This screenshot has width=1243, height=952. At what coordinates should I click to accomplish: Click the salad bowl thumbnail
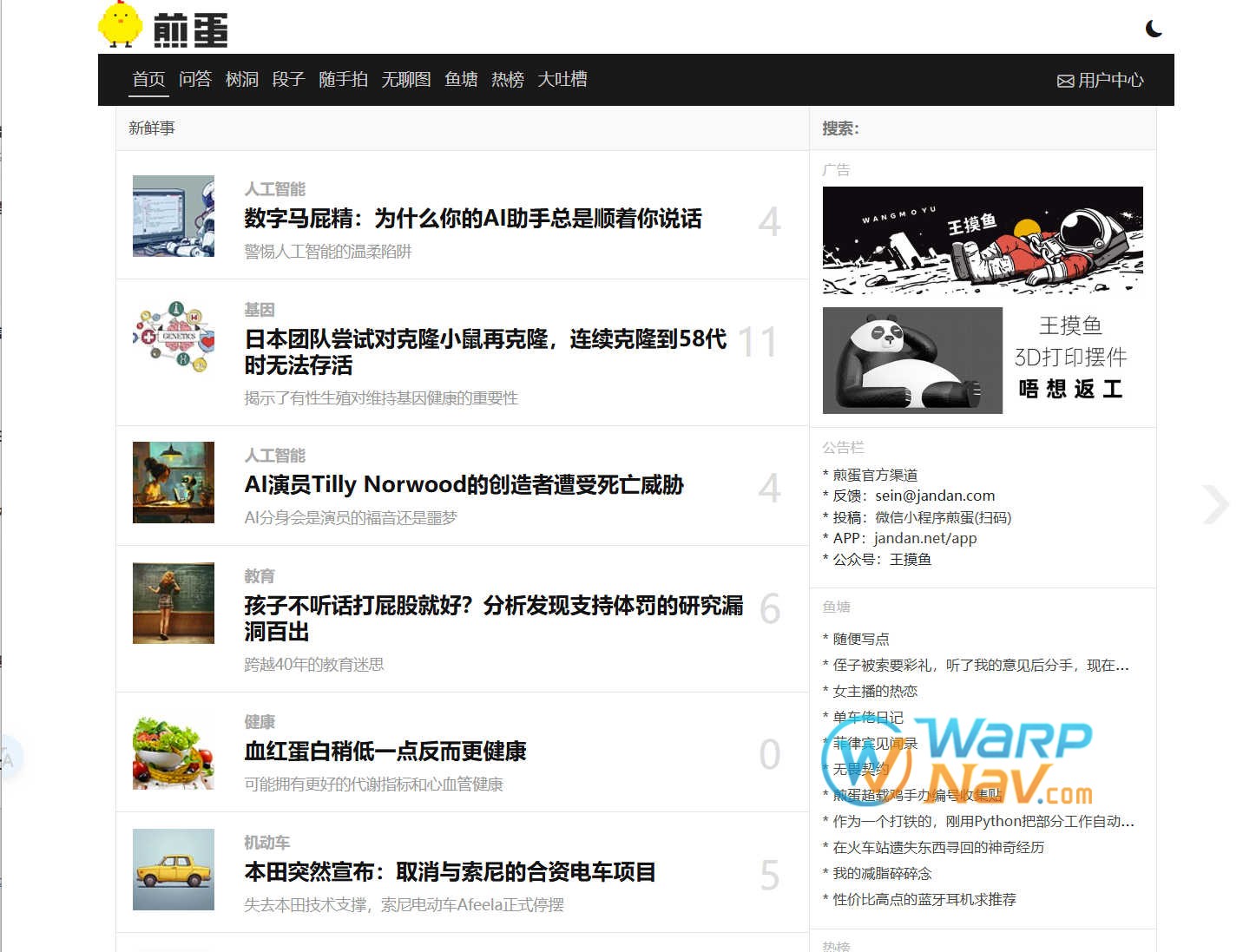click(174, 749)
